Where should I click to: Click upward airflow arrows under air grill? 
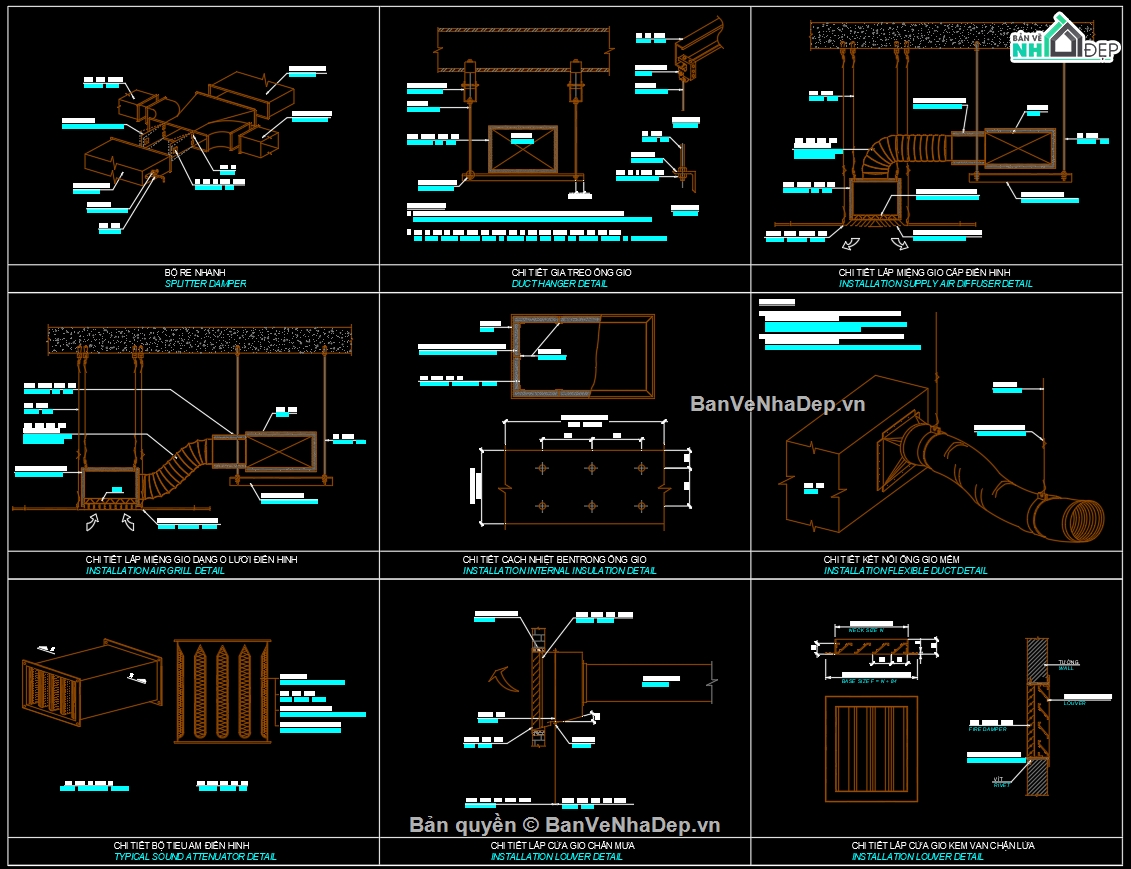click(110, 521)
